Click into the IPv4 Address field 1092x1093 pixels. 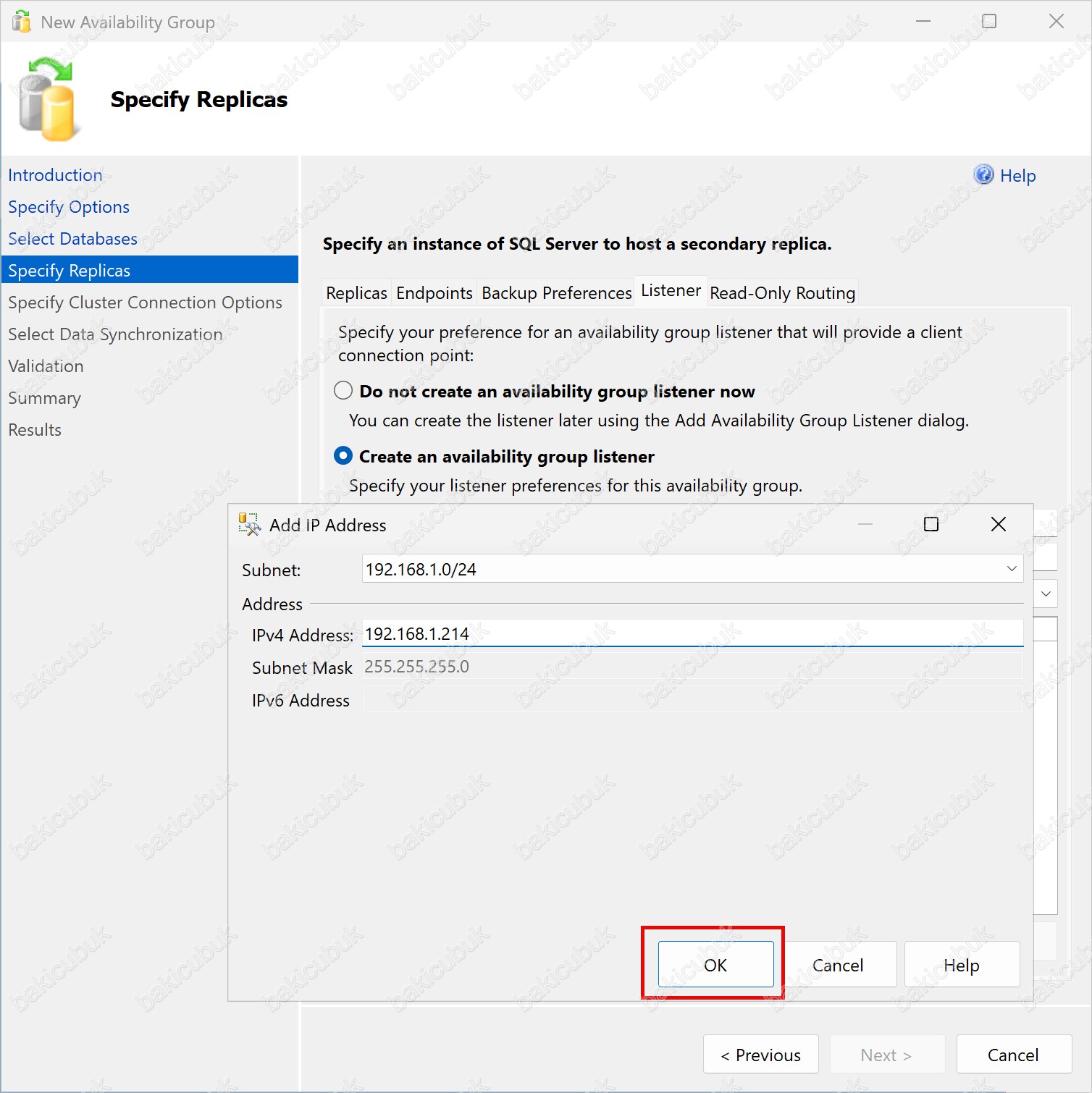[x=692, y=633]
